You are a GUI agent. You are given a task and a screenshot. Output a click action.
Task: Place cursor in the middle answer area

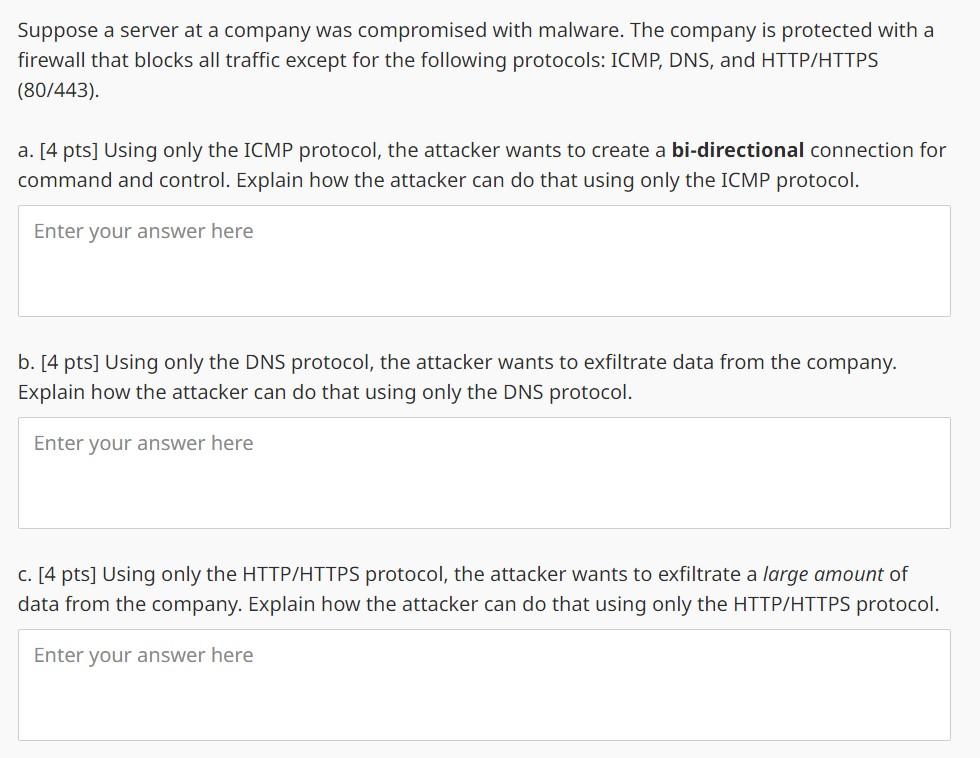[x=485, y=472]
